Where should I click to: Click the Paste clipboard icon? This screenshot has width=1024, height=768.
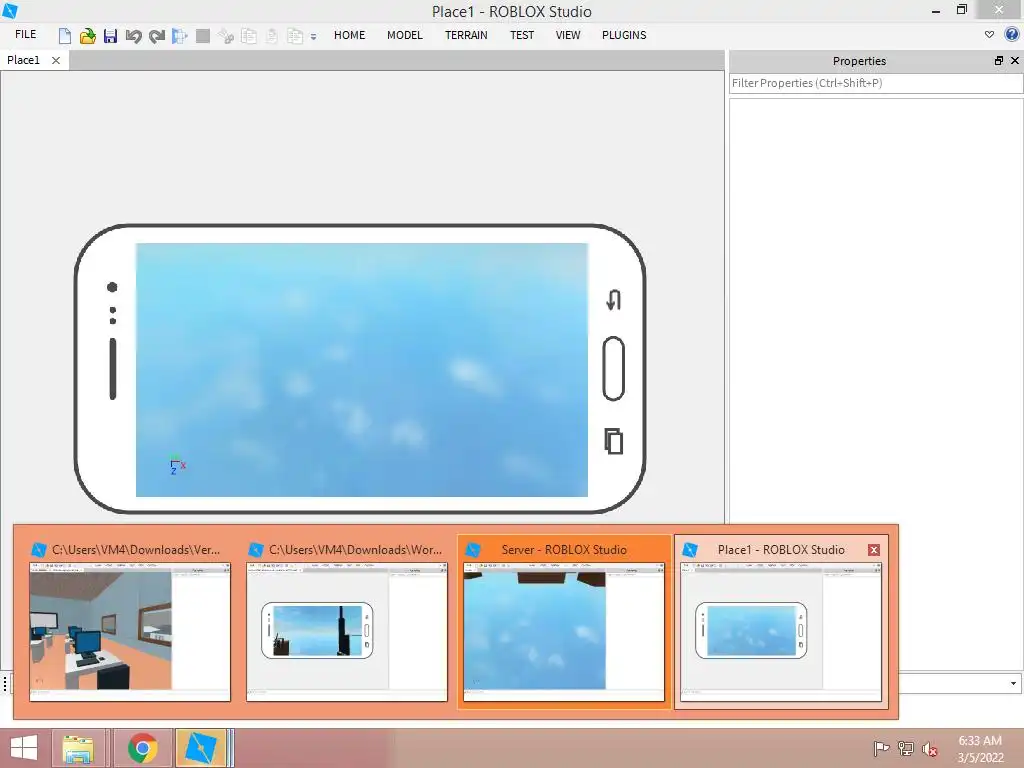(272, 36)
